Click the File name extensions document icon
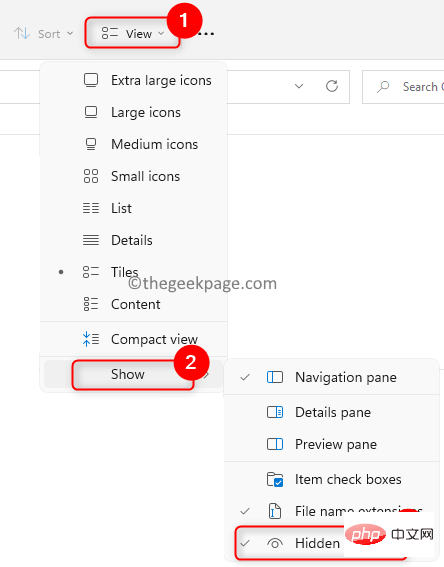 [275, 511]
